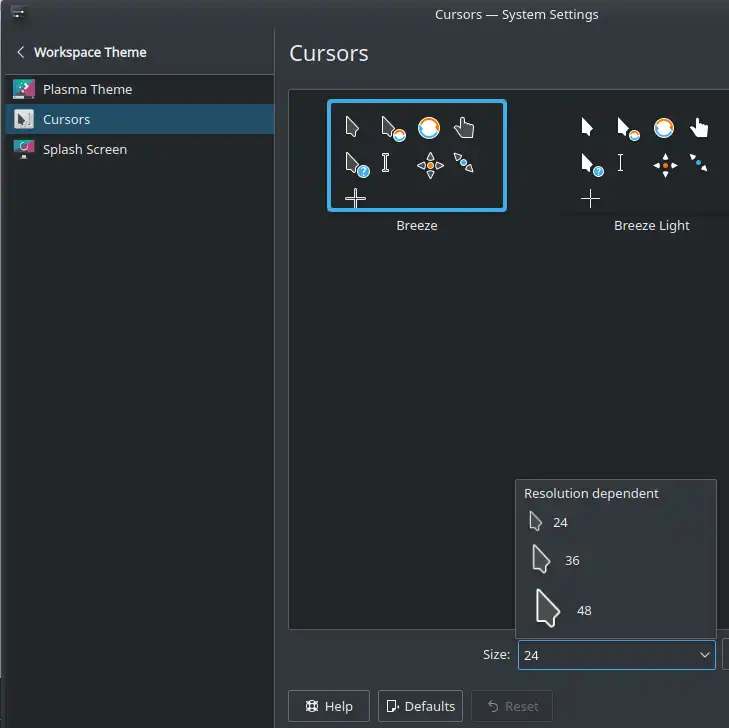Click Breeze Light diagonal resize preview
Image resolution: width=729 pixels, height=728 pixels.
[x=699, y=162]
